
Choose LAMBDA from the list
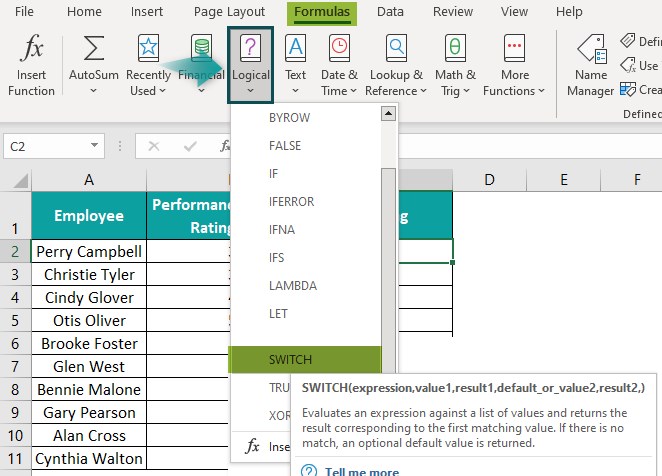point(306,286)
